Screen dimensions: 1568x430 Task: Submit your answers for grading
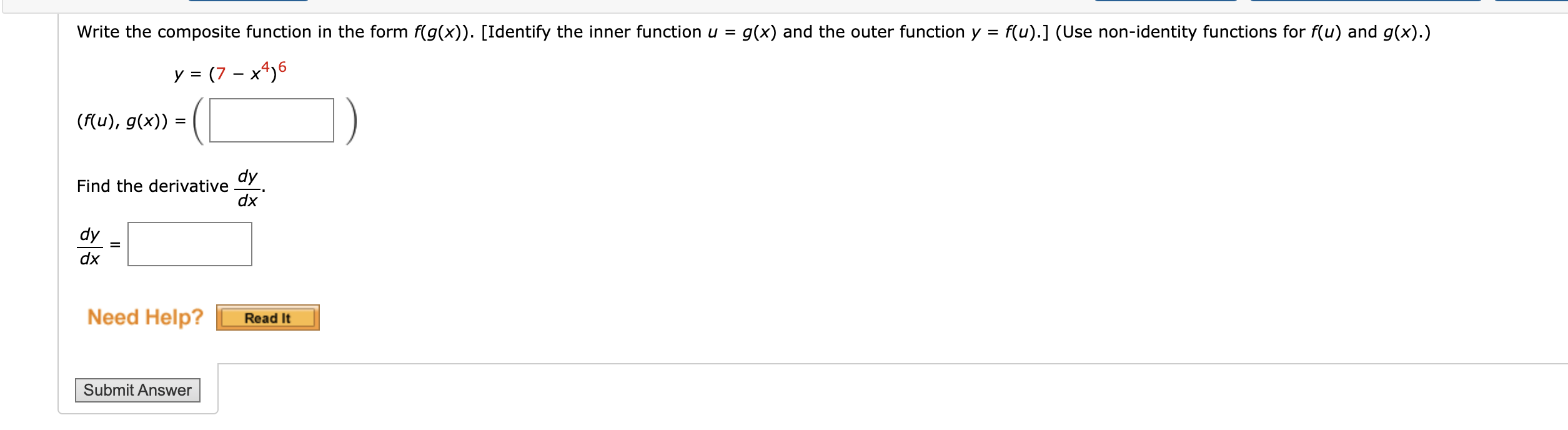(137, 389)
